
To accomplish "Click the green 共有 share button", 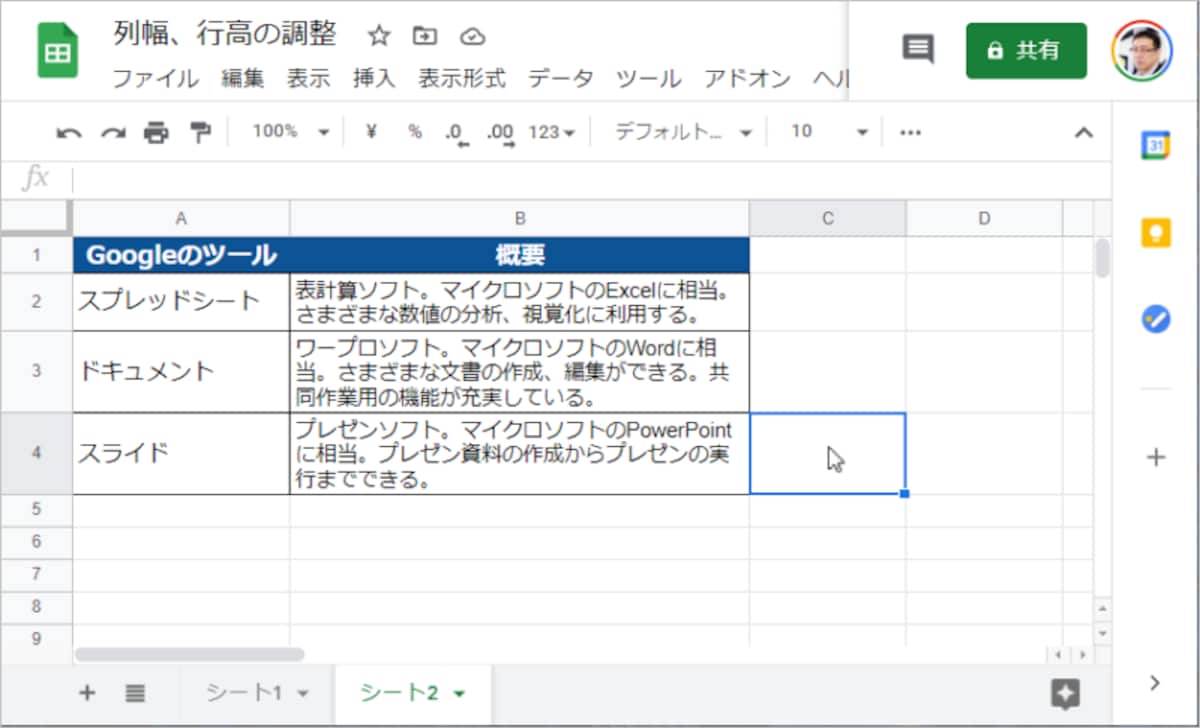I will point(1026,50).
